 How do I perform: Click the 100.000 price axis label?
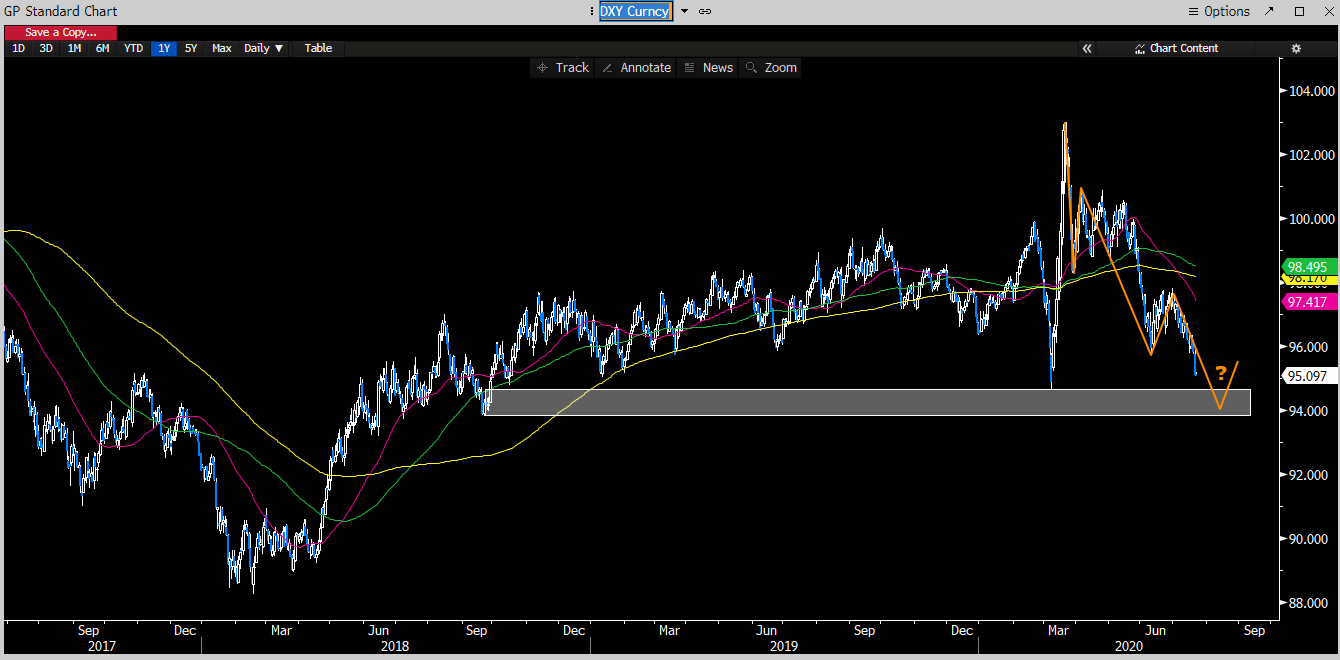pos(1312,219)
